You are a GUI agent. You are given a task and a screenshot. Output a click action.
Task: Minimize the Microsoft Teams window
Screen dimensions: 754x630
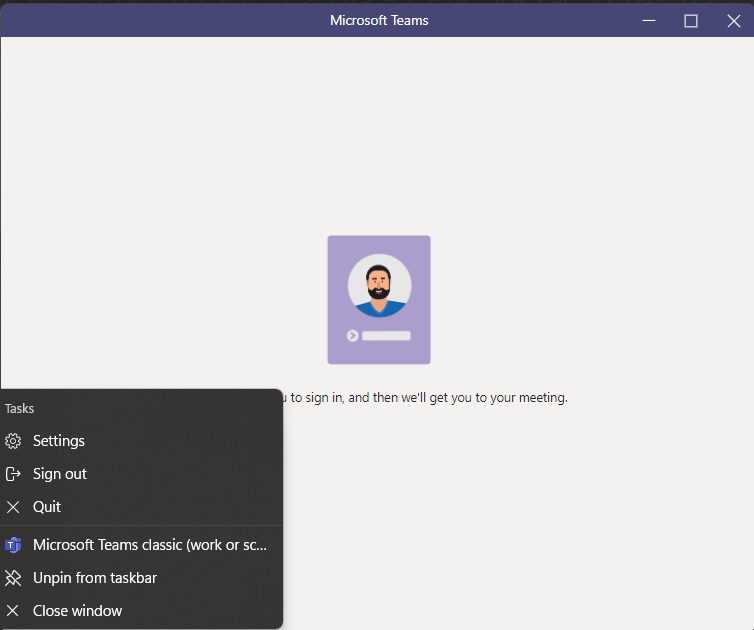[x=649, y=21]
